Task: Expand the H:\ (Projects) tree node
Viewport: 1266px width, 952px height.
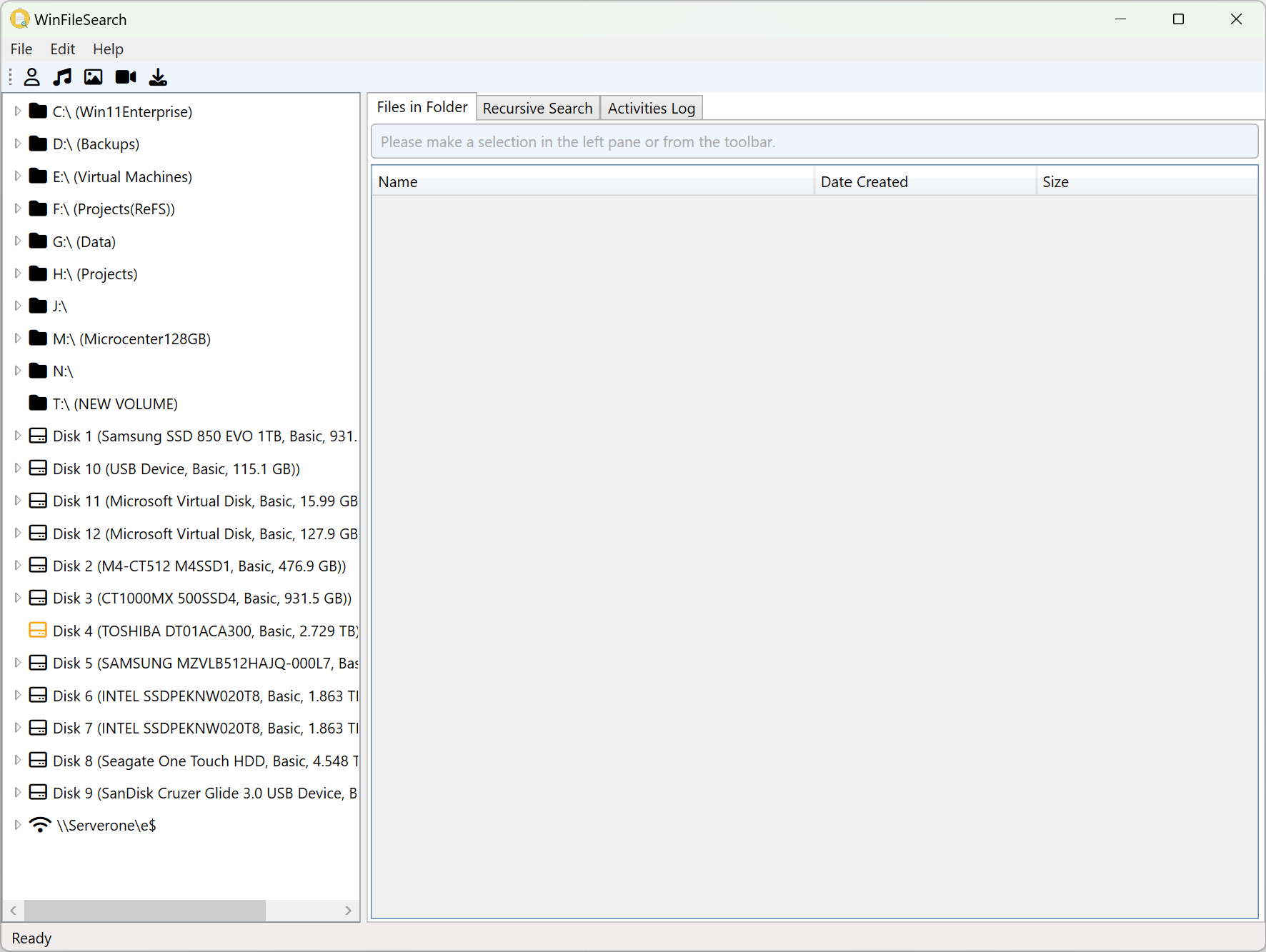Action: [18, 274]
